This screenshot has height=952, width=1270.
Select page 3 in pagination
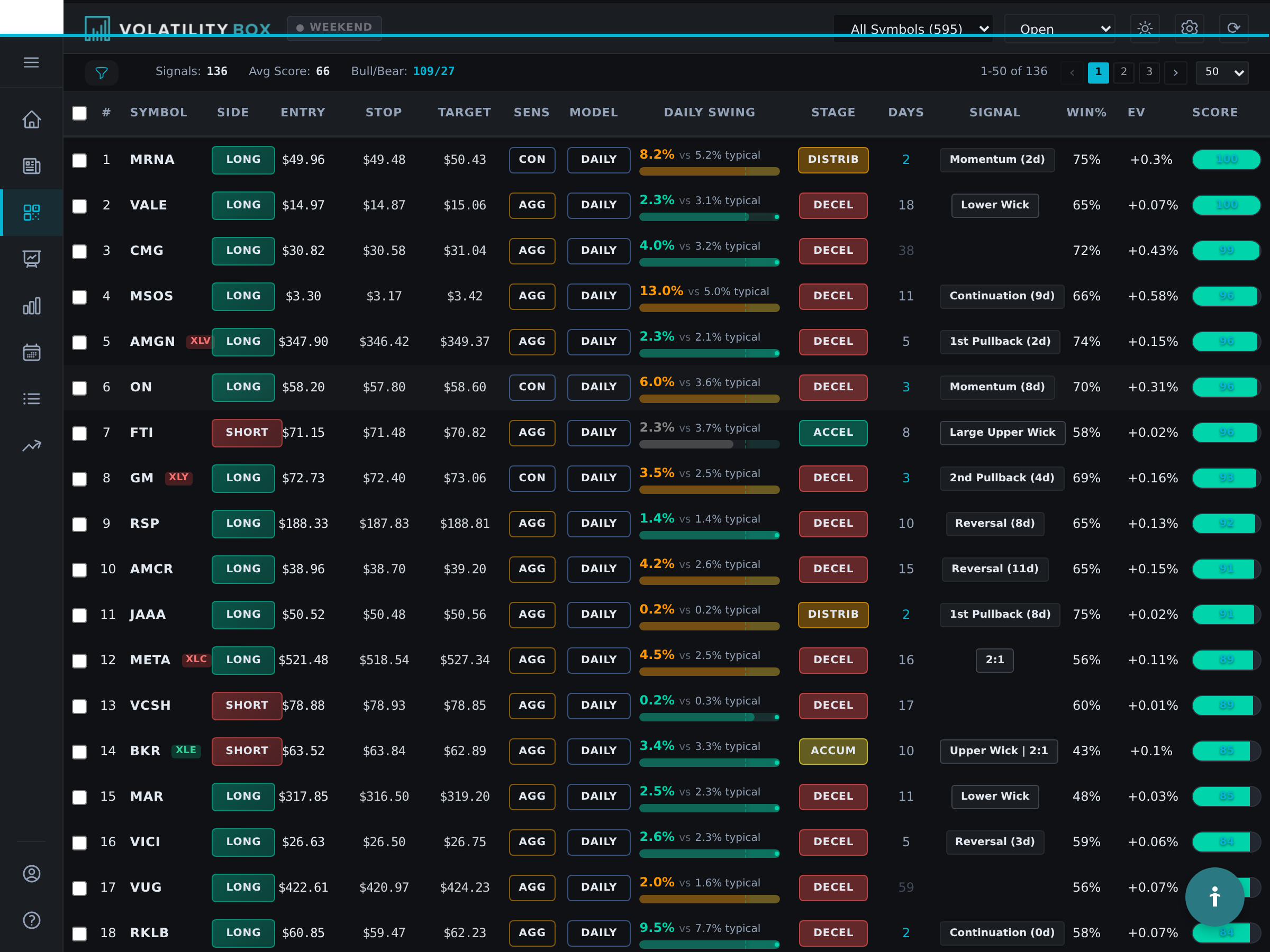[1149, 72]
